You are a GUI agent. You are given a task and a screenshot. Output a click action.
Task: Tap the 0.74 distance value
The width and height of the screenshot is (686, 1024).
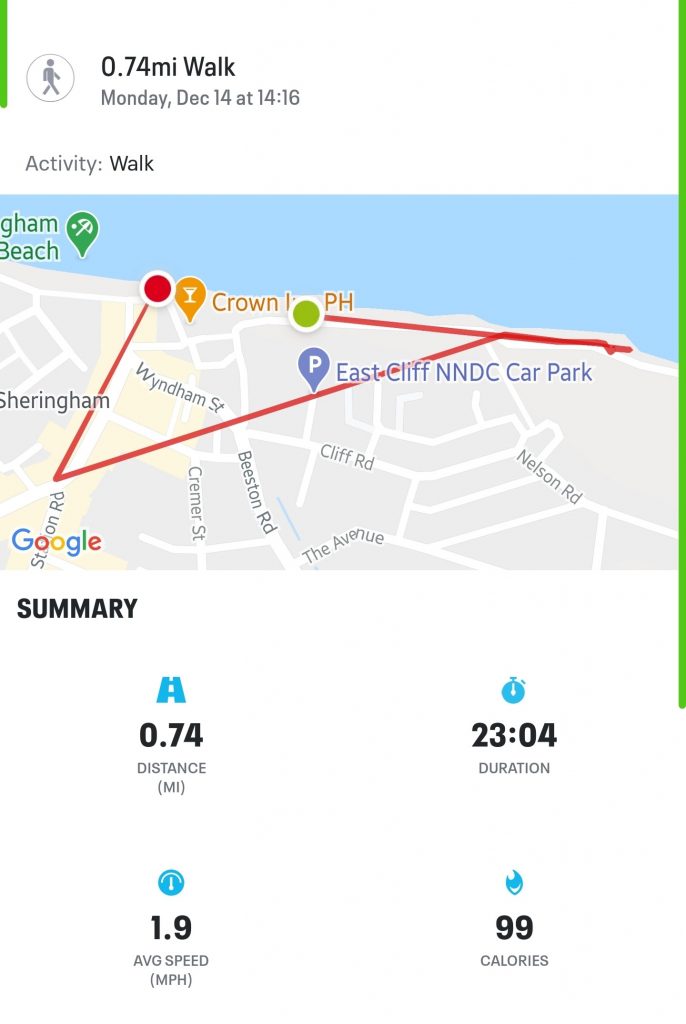pyautogui.click(x=171, y=735)
